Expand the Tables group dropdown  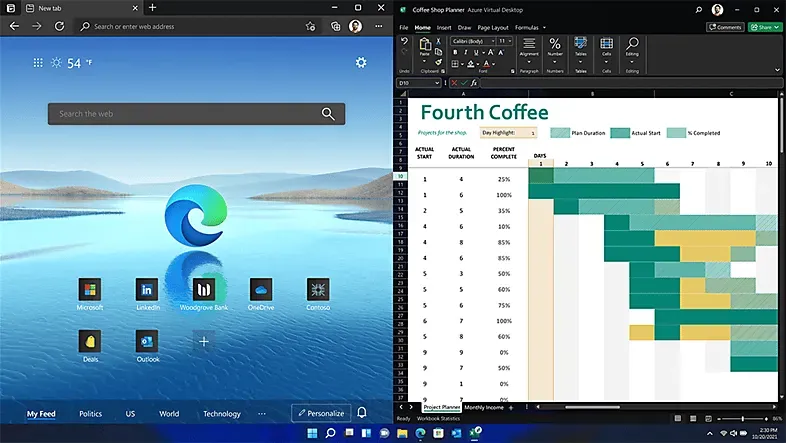(x=580, y=62)
